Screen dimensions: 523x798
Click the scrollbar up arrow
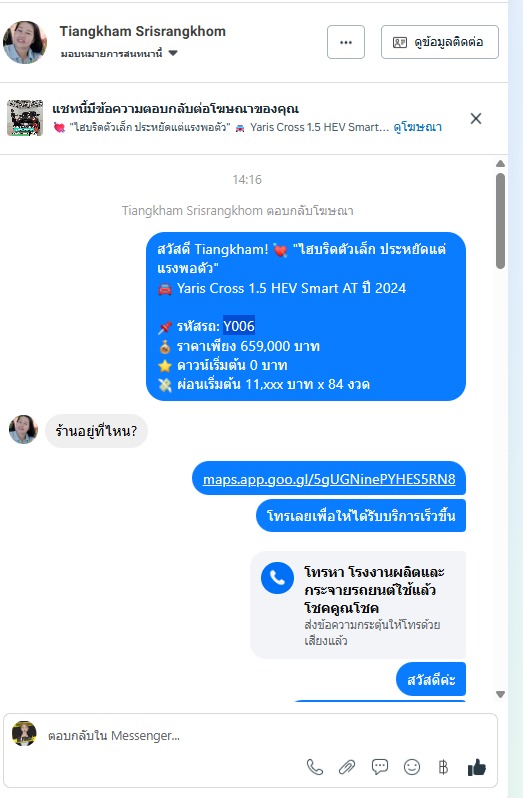(x=500, y=164)
